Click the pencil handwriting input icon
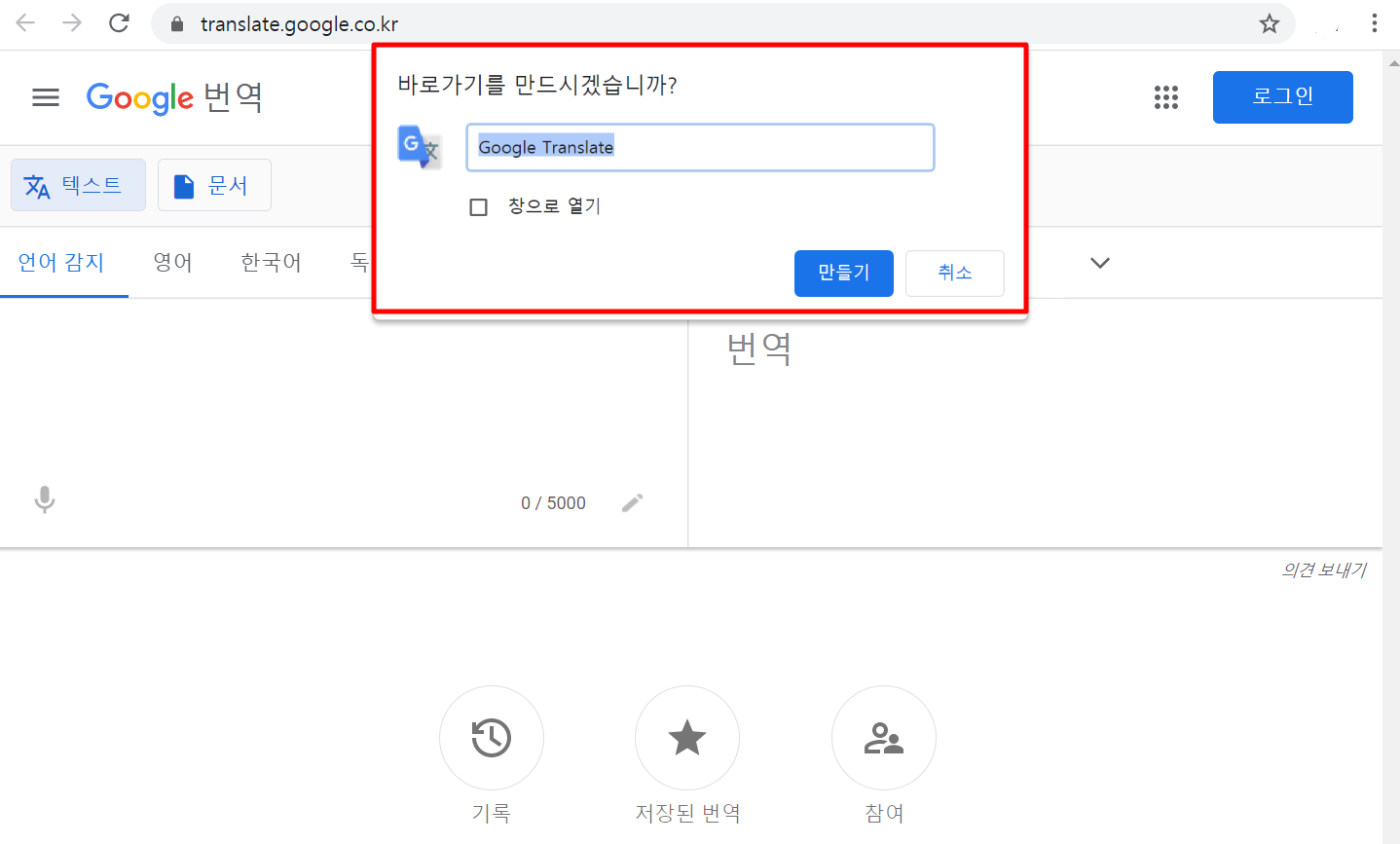The image size is (1400, 844). point(633,503)
